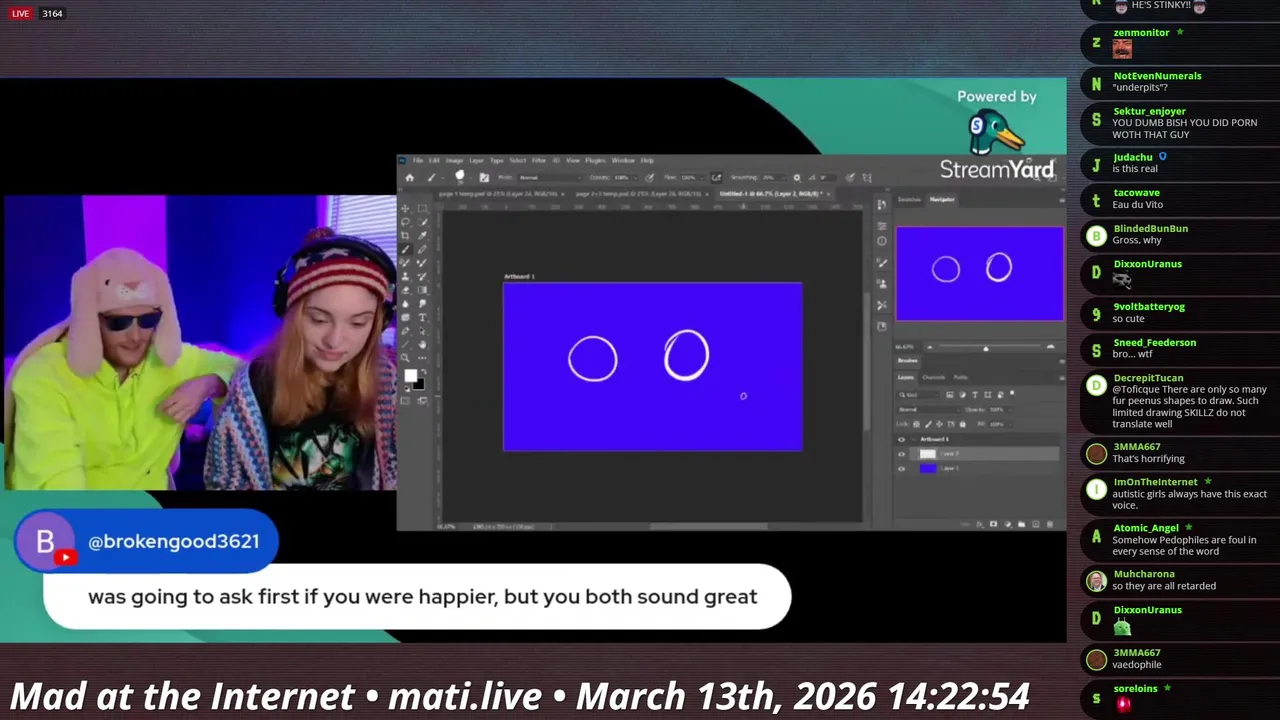
Task: Select the Path Selection tool
Action: pyautogui.click(x=422, y=331)
